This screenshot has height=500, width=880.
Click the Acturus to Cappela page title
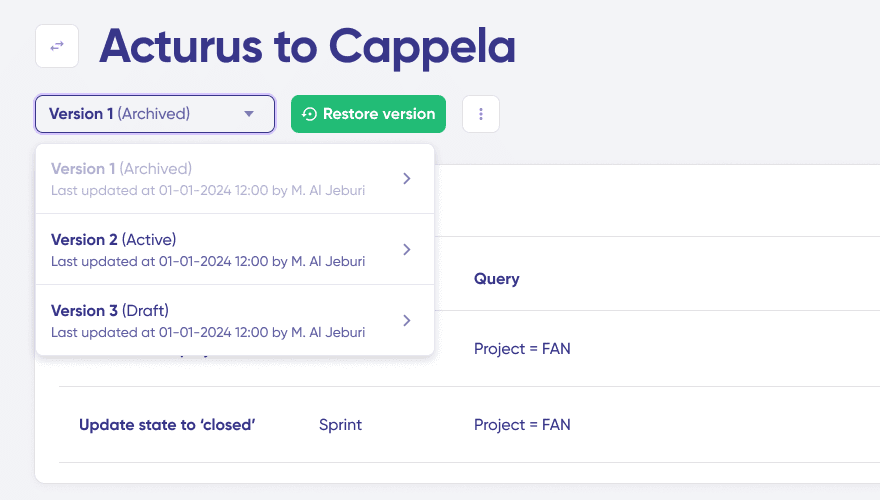307,46
